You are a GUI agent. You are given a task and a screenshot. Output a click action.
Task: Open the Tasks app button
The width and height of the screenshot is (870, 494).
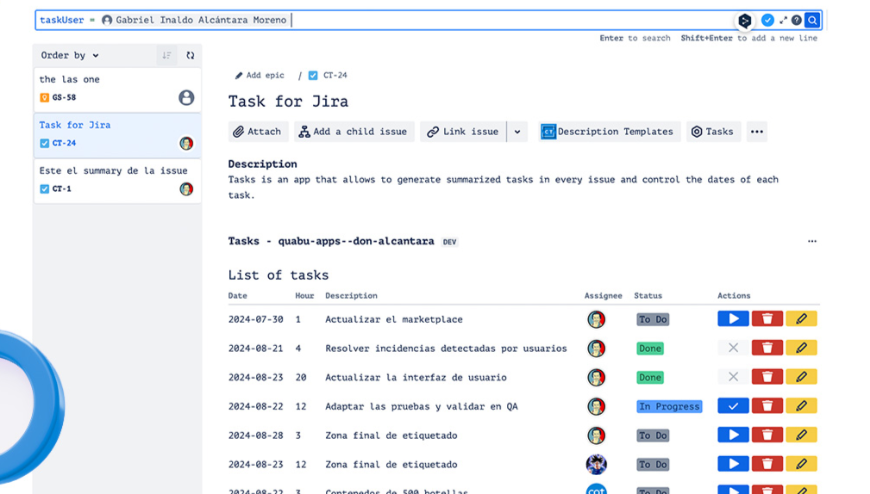pyautogui.click(x=713, y=132)
